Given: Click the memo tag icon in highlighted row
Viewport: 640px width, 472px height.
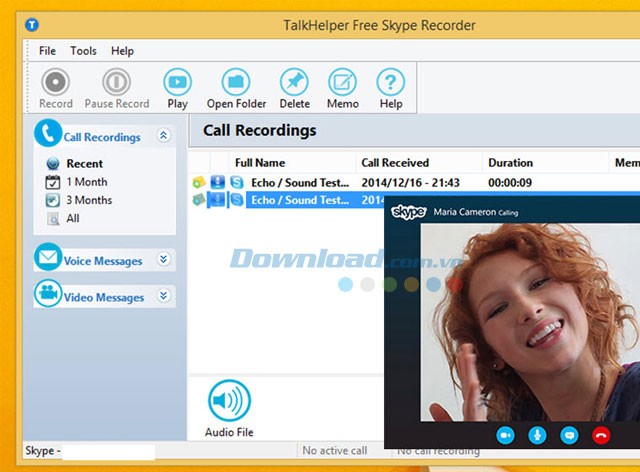Looking at the screenshot, I should [x=199, y=200].
